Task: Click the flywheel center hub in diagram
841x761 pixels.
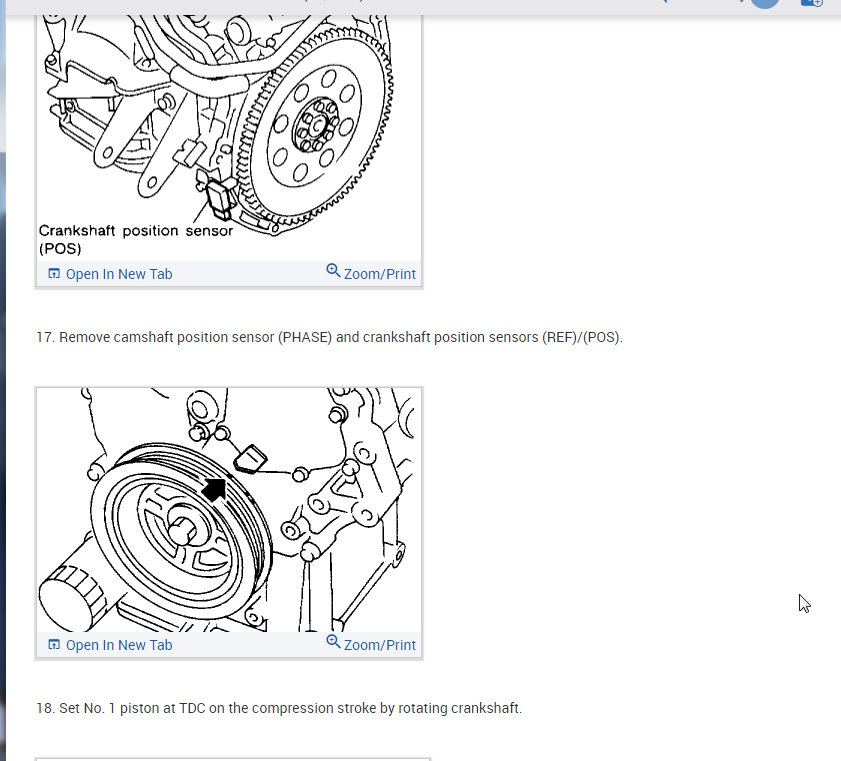Action: click(x=317, y=126)
